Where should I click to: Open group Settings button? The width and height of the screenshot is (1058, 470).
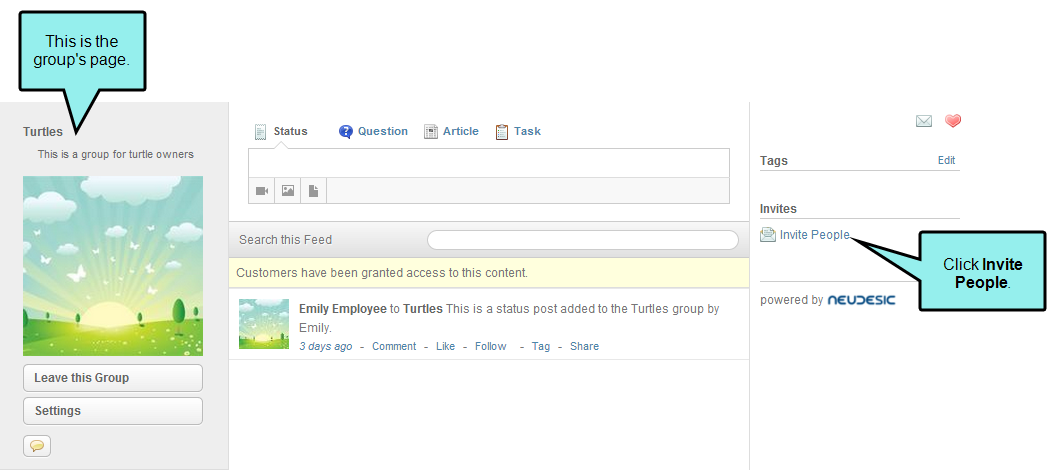(x=113, y=411)
